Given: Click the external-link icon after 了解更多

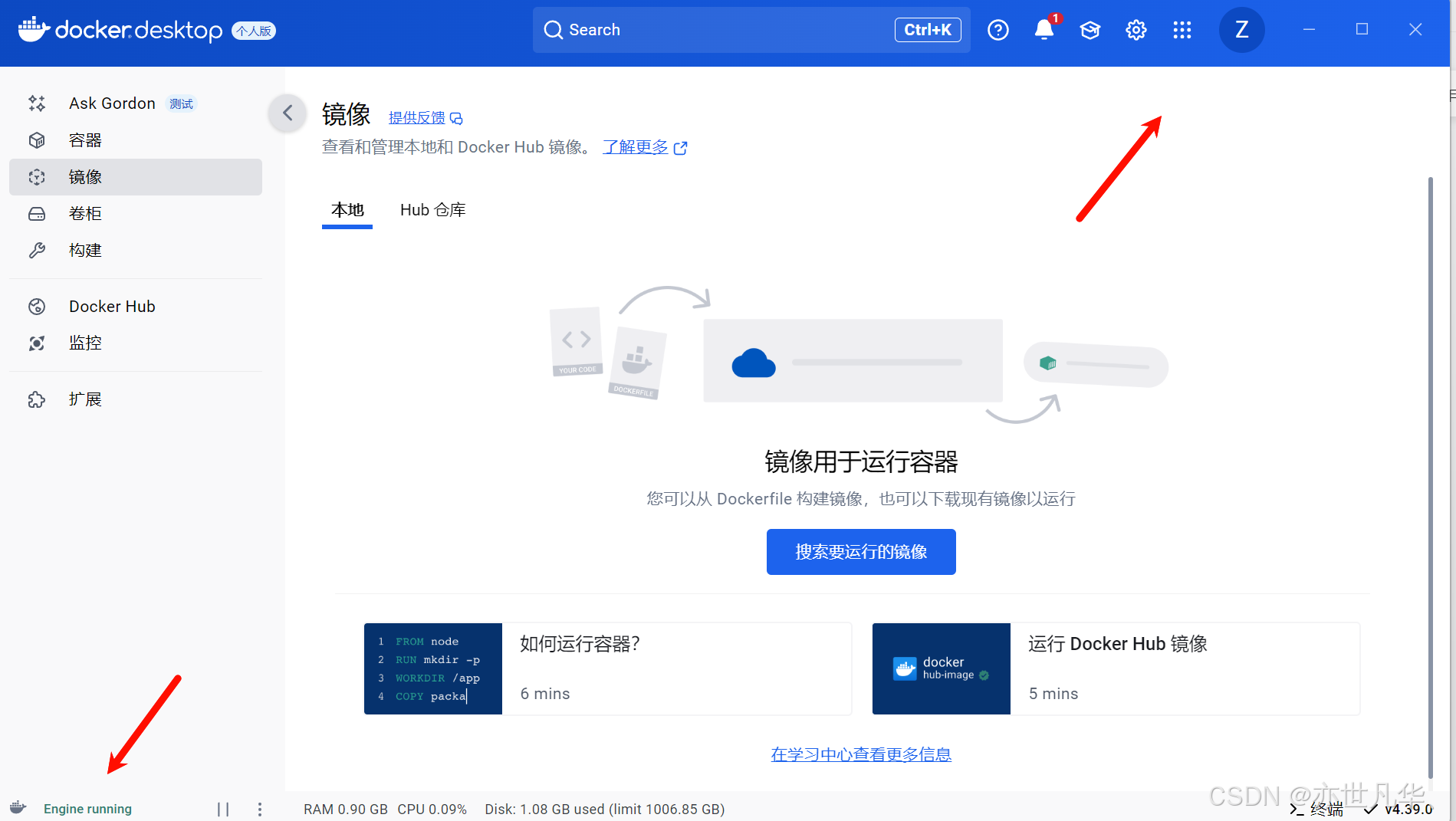Looking at the screenshot, I should (680, 148).
